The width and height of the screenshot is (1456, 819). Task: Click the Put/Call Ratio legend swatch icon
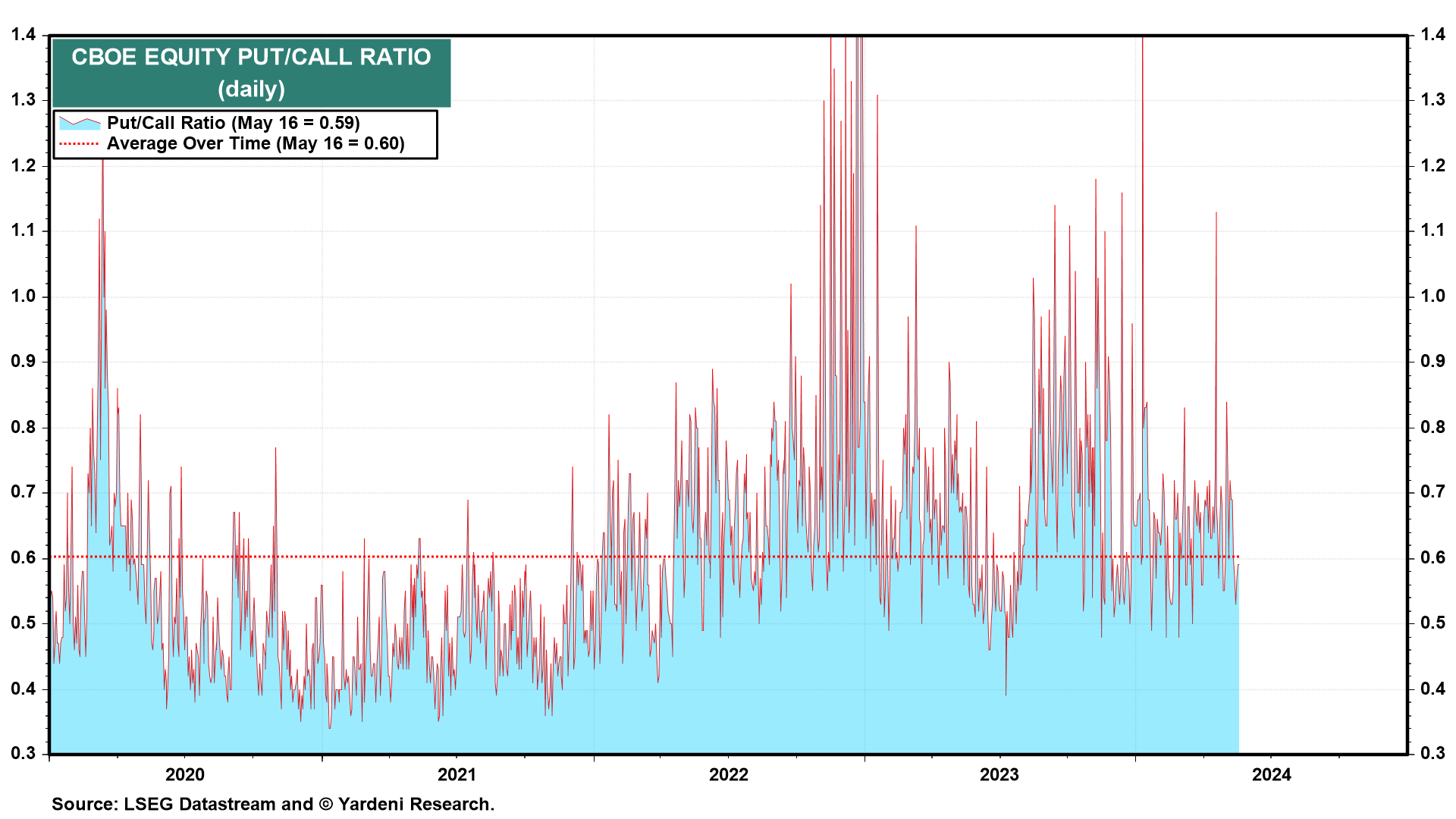point(80,123)
